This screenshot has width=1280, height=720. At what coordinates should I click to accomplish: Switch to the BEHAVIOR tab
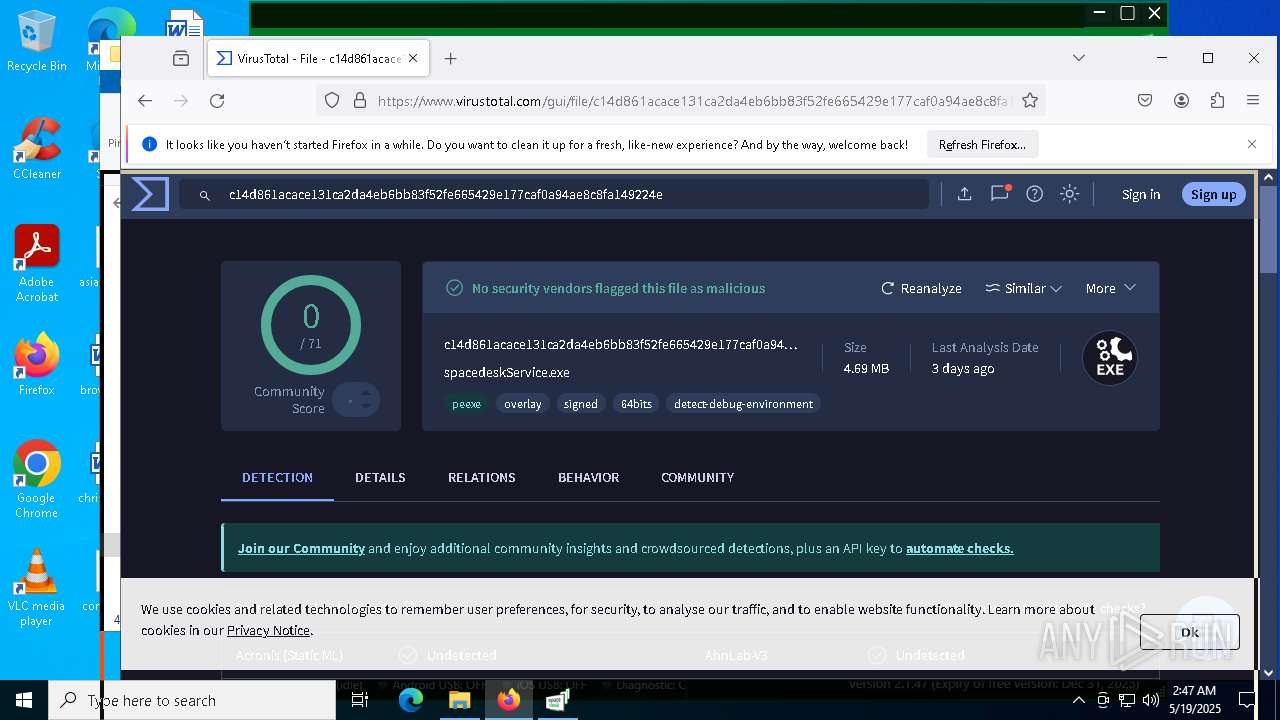point(589,477)
